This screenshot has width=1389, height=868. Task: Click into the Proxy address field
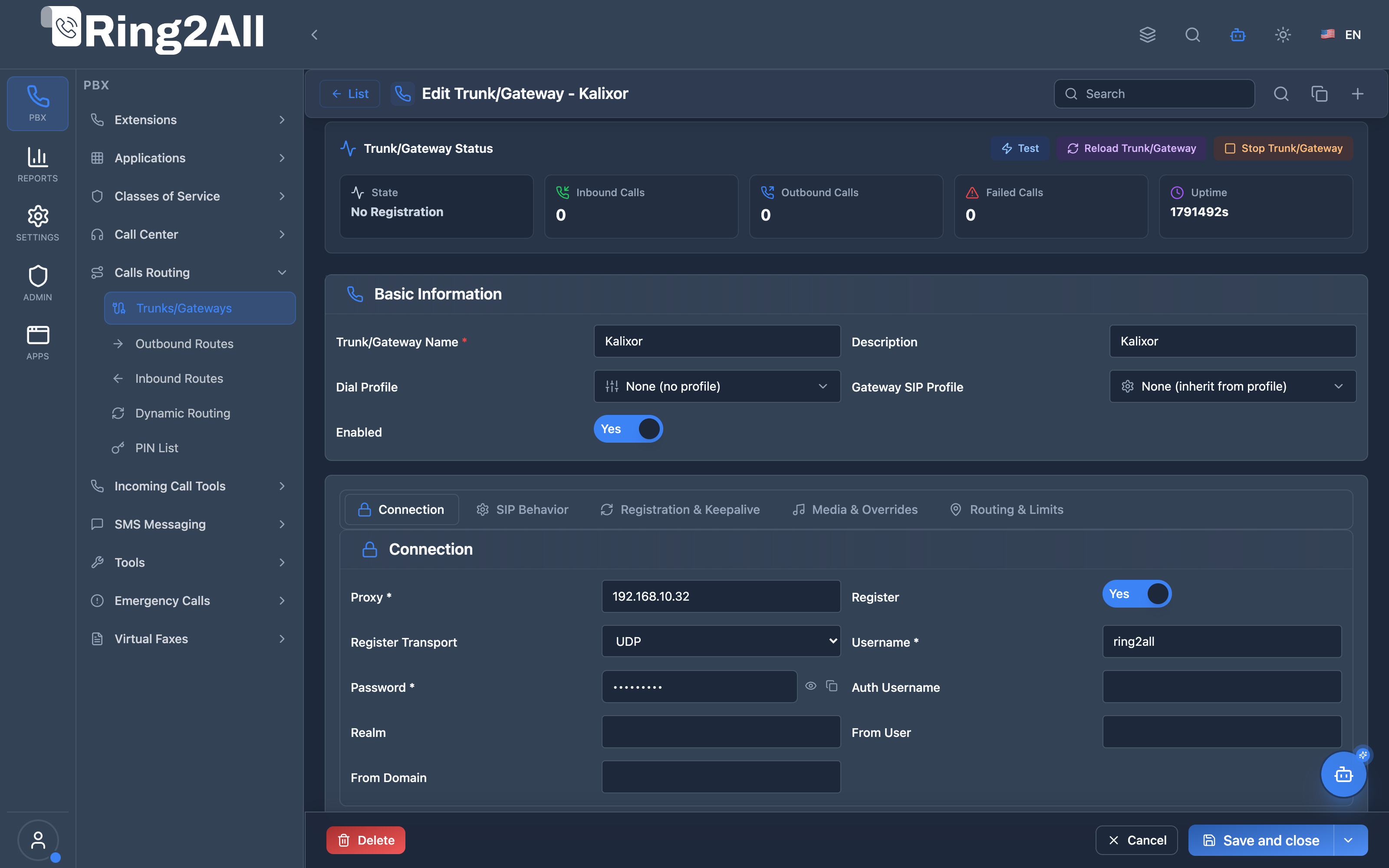point(721,596)
